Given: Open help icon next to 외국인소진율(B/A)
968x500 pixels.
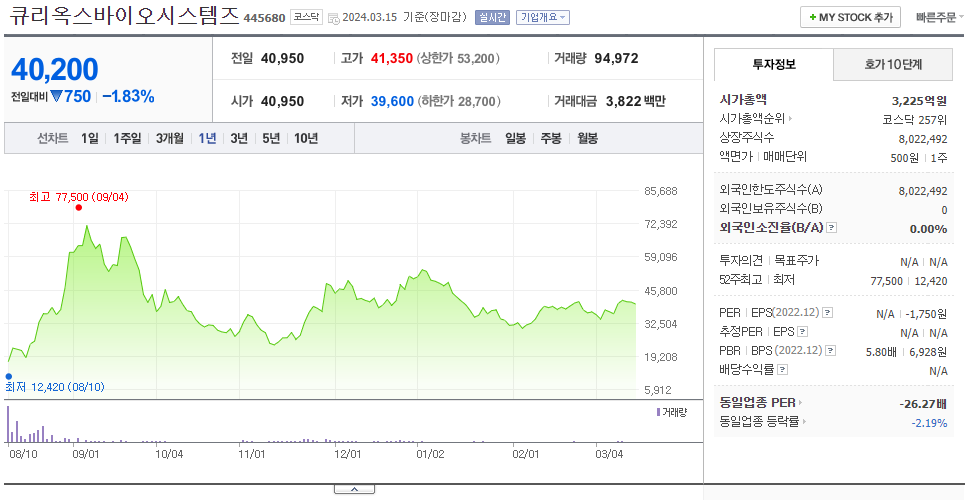Looking at the screenshot, I should click(x=832, y=228).
